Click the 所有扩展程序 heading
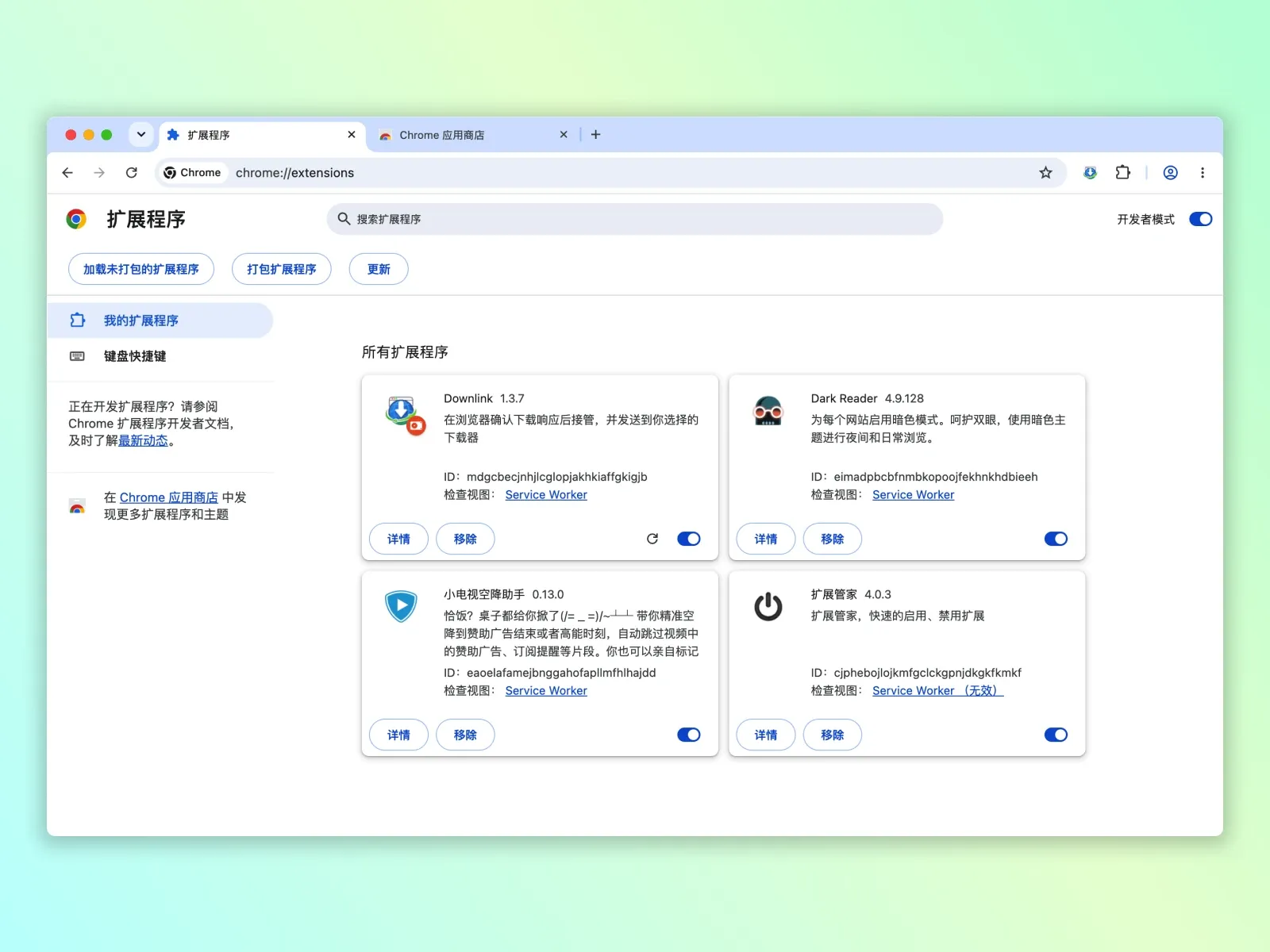Image resolution: width=1270 pixels, height=952 pixels. [x=405, y=352]
